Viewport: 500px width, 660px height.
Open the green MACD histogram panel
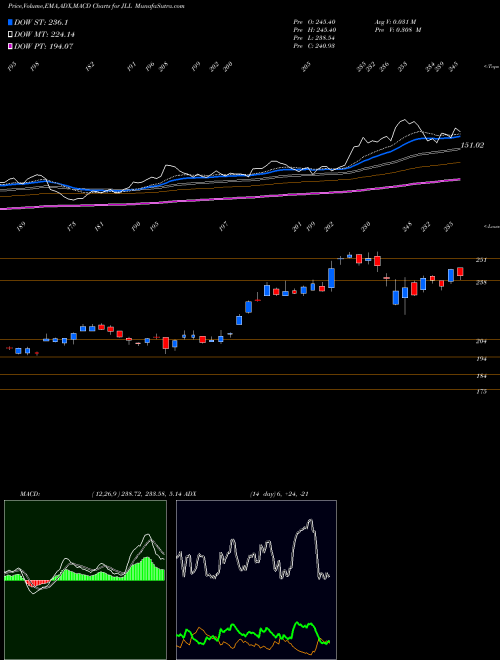[85, 580]
